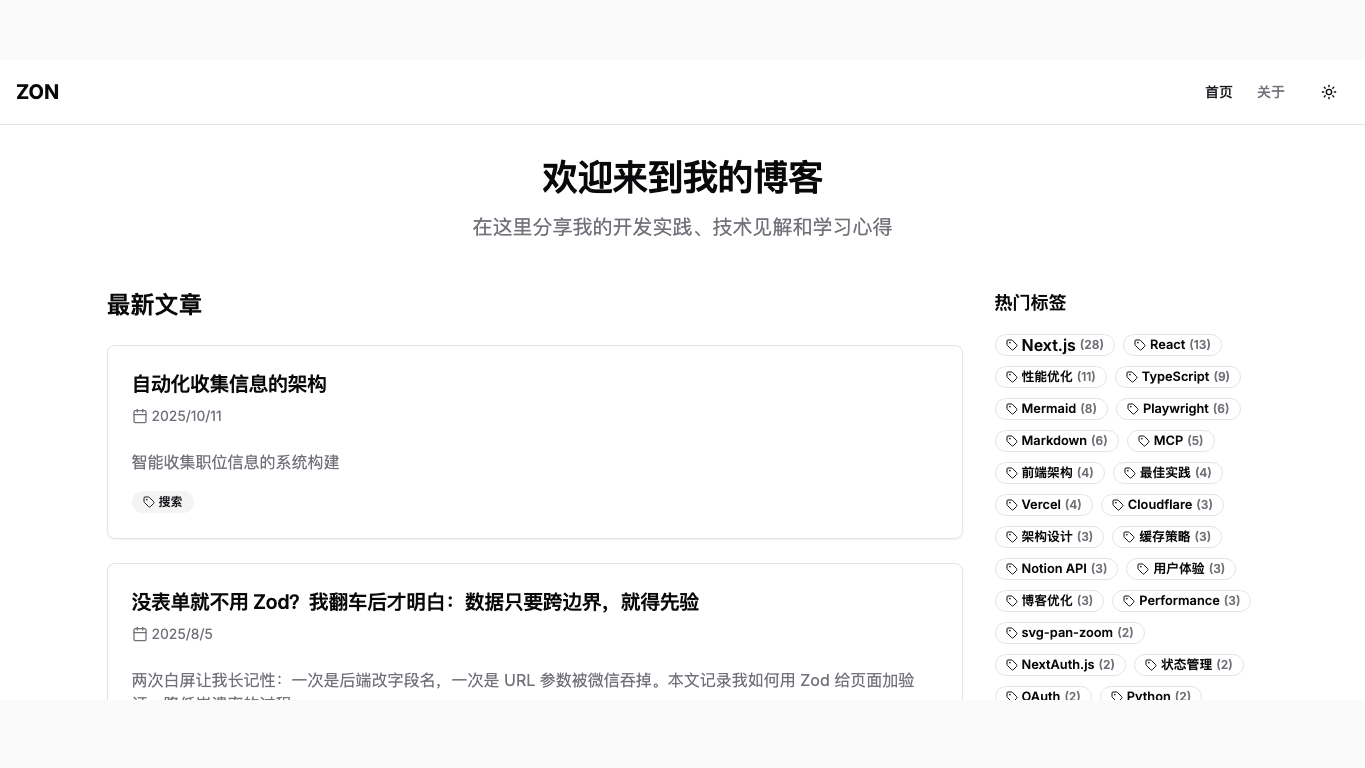
Task: Select the MCP (5) tag
Action: pyautogui.click(x=1170, y=441)
